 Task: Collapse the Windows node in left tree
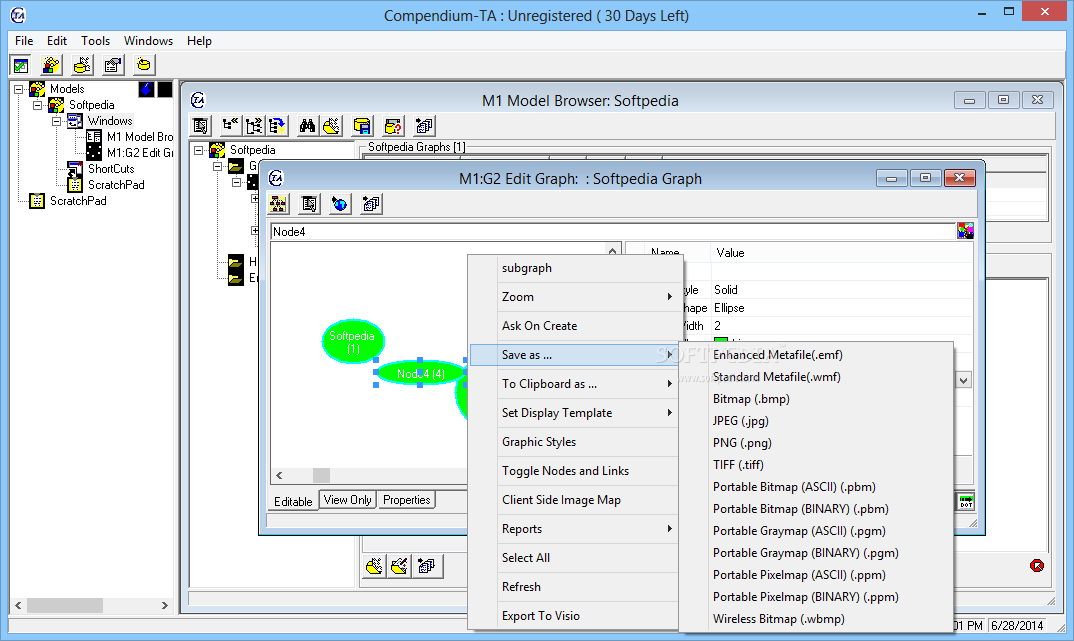(57, 121)
